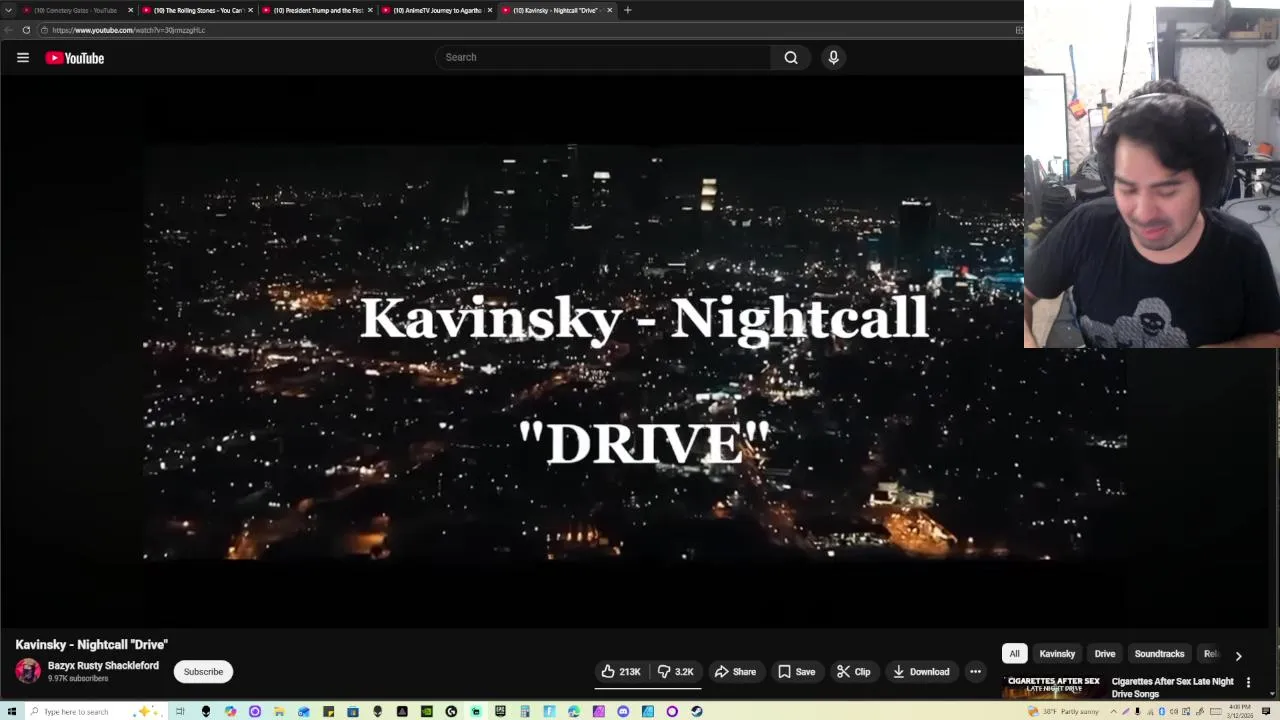Open more actions three-dot menu
1280x720 pixels.
tap(976, 672)
